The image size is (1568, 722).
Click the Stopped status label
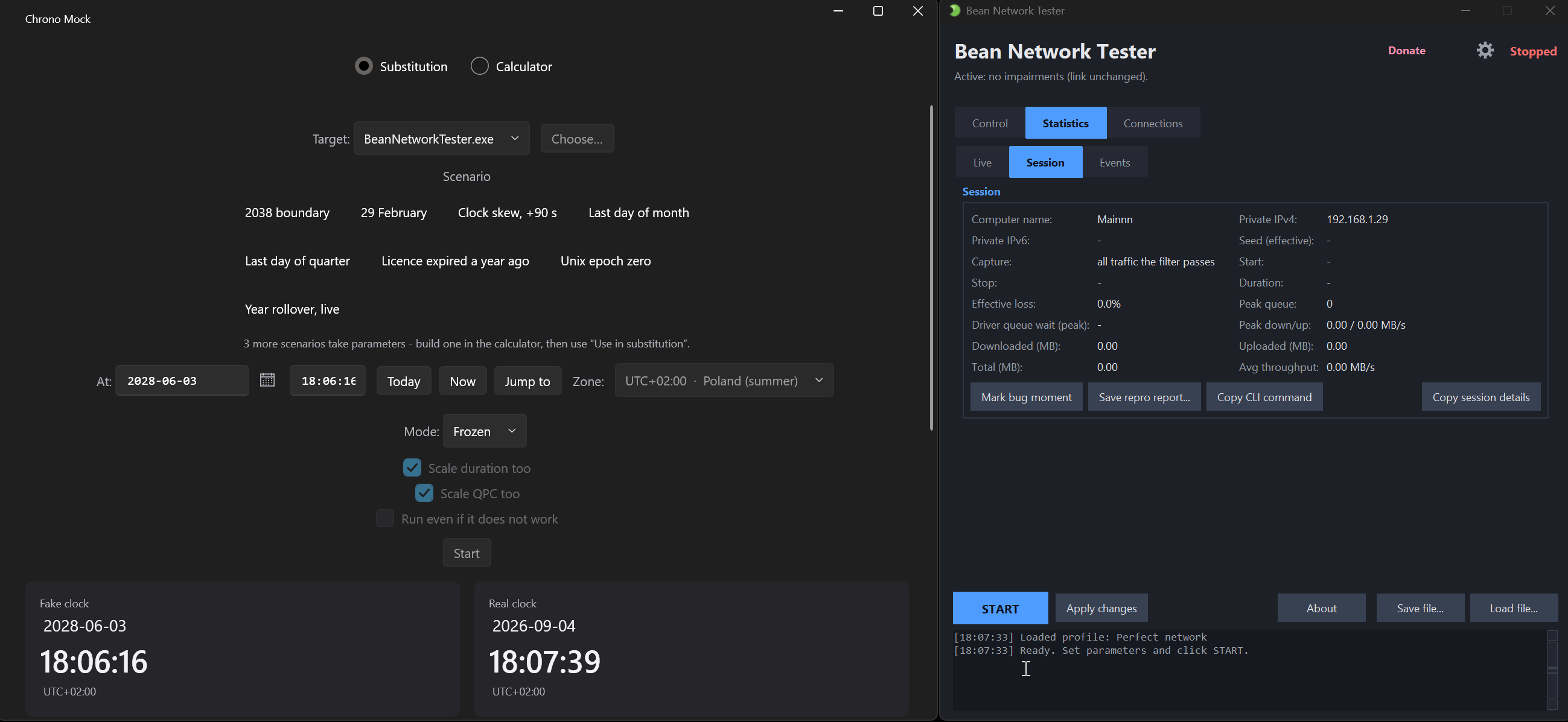coord(1533,51)
